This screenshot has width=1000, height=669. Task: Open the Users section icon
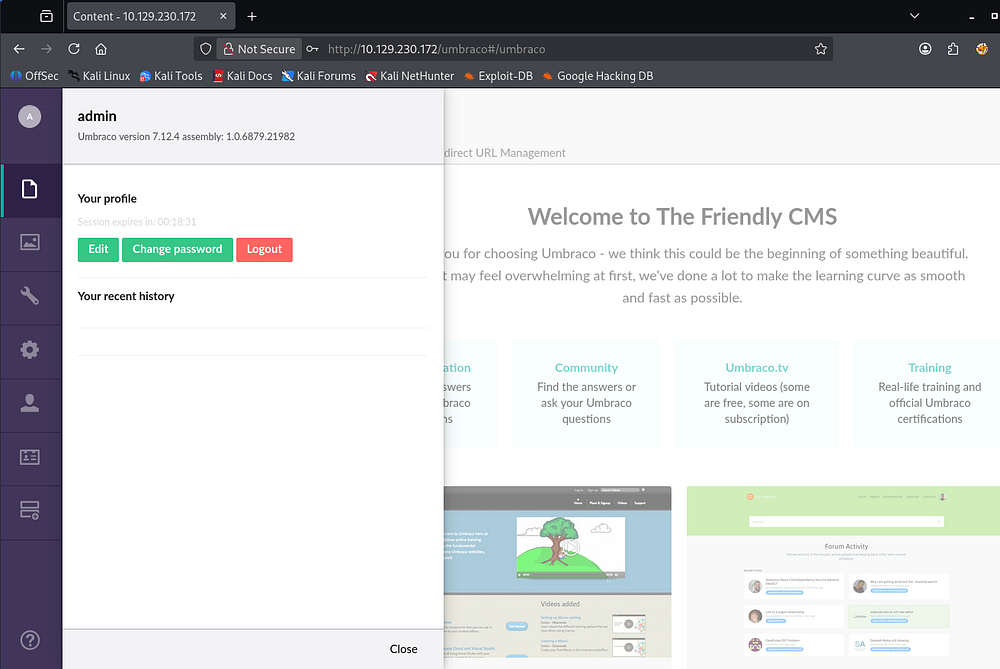(30, 403)
